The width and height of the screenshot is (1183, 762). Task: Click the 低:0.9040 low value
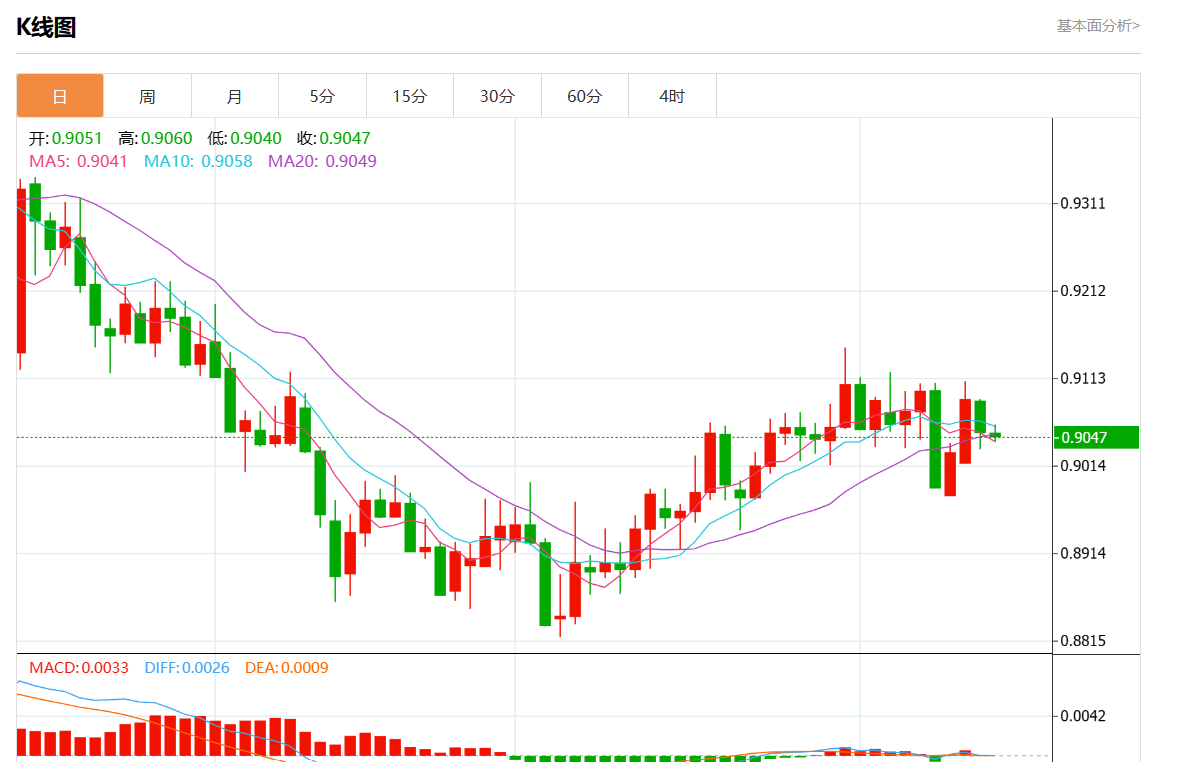(x=244, y=138)
